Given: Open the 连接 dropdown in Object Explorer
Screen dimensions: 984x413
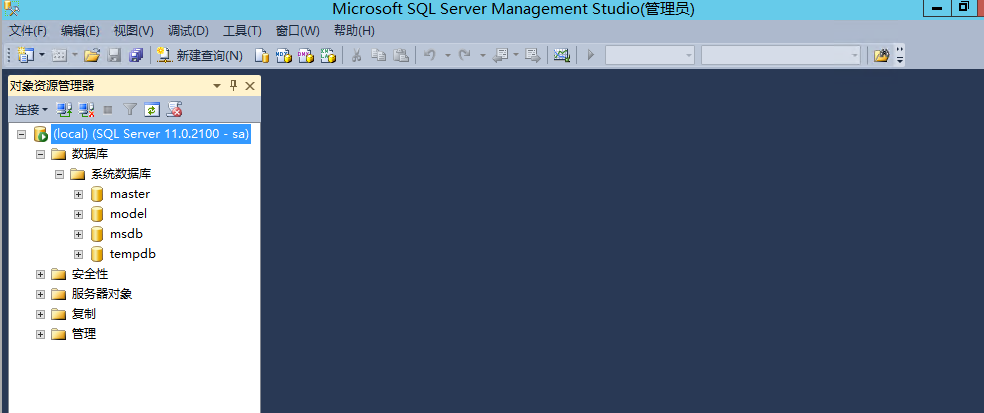Looking at the screenshot, I should click(x=31, y=110).
